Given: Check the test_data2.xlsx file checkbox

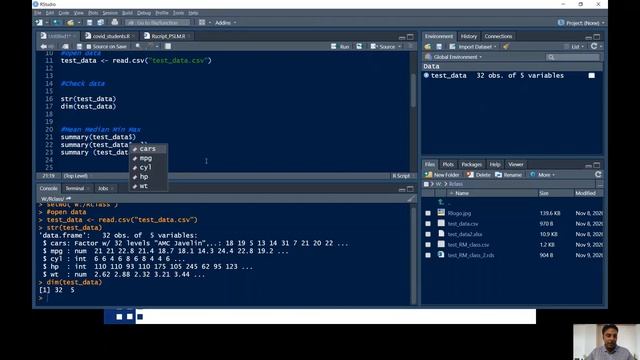Looking at the screenshot, I should 428,234.
